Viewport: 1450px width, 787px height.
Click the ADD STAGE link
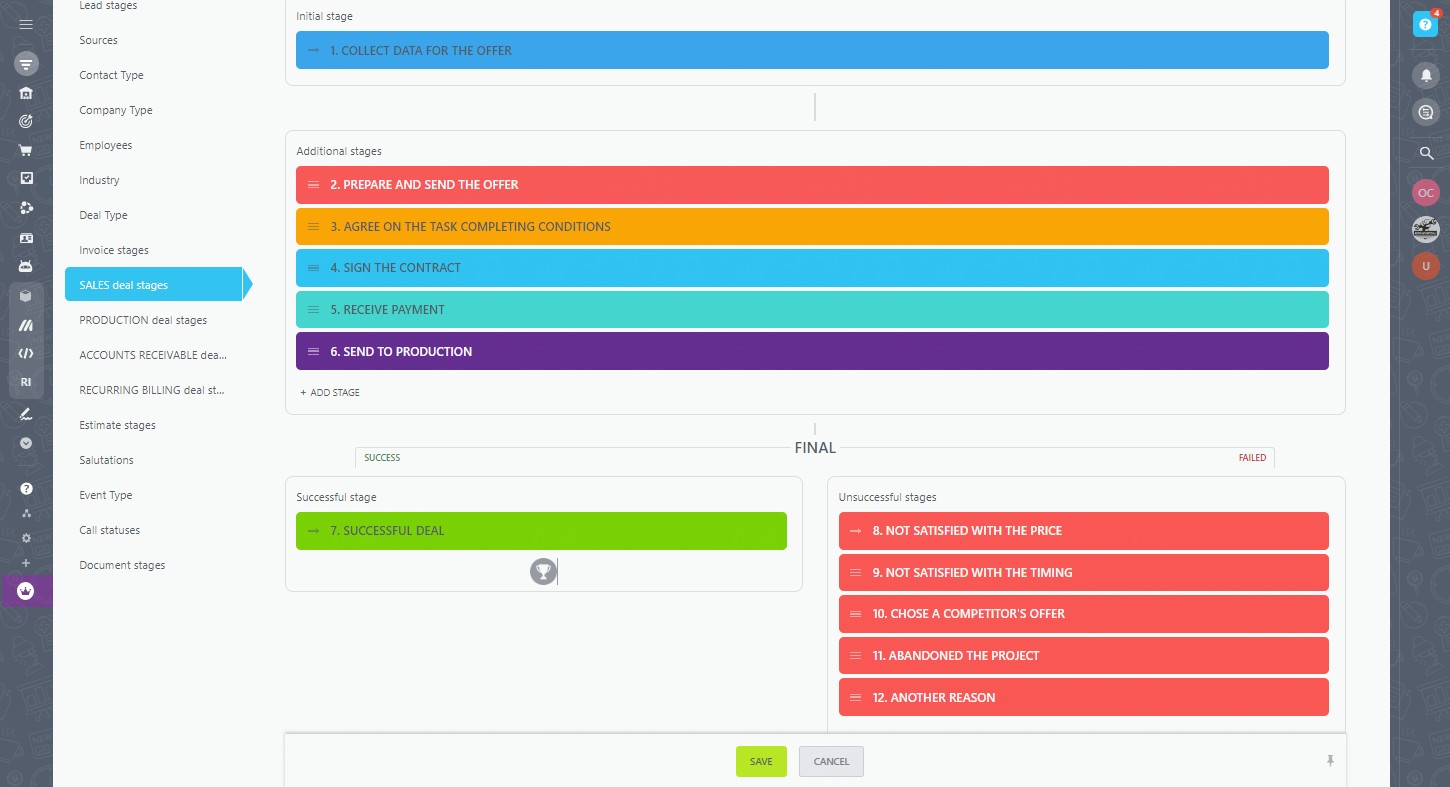coord(330,393)
